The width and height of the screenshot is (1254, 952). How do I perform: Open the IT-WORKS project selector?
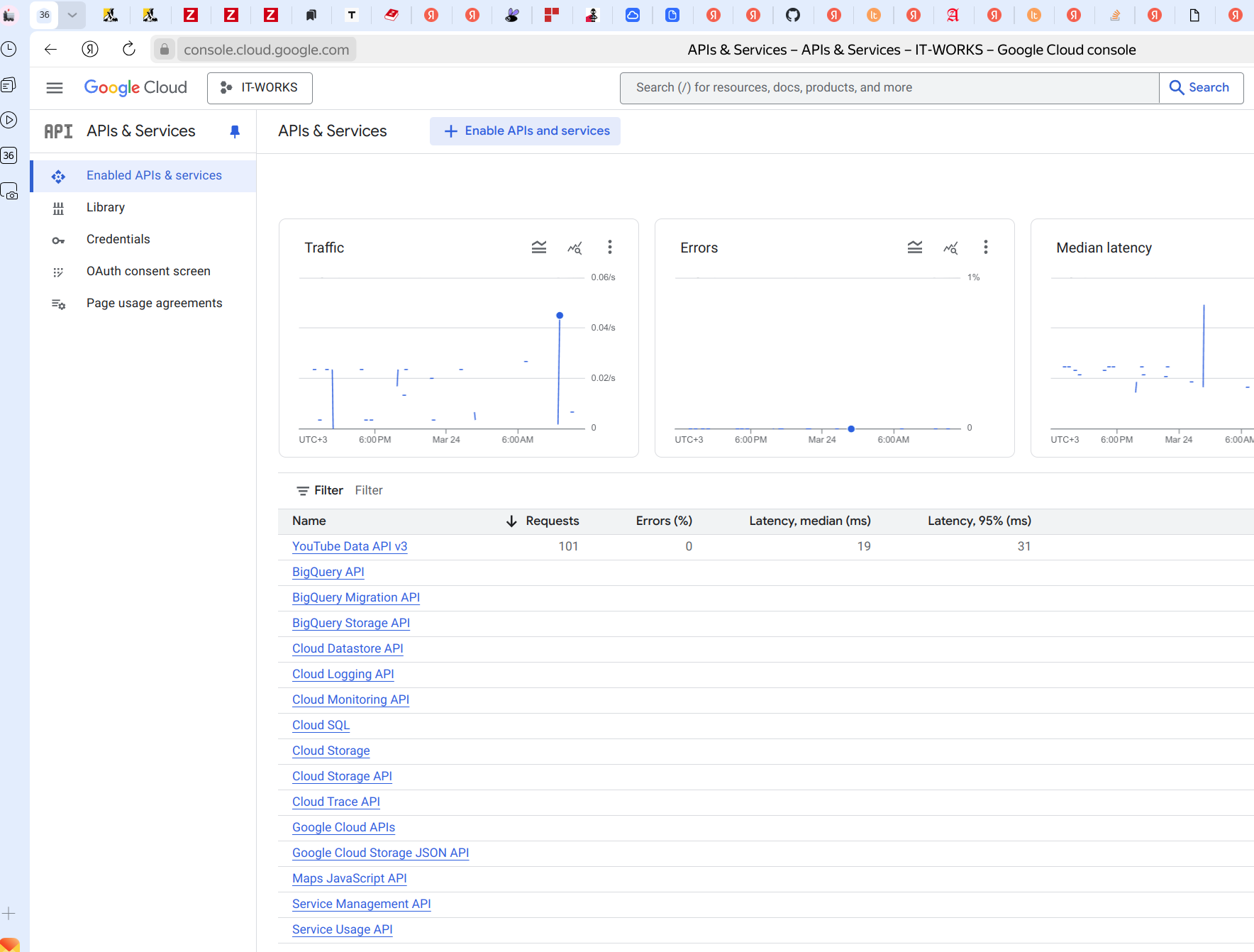coord(260,88)
